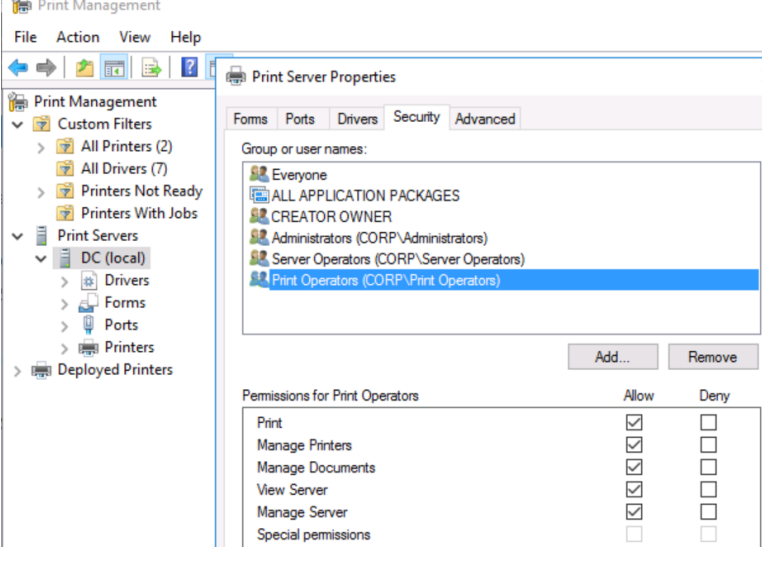Select Everyone in group or user names
The height and width of the screenshot is (566, 762).
(298, 175)
